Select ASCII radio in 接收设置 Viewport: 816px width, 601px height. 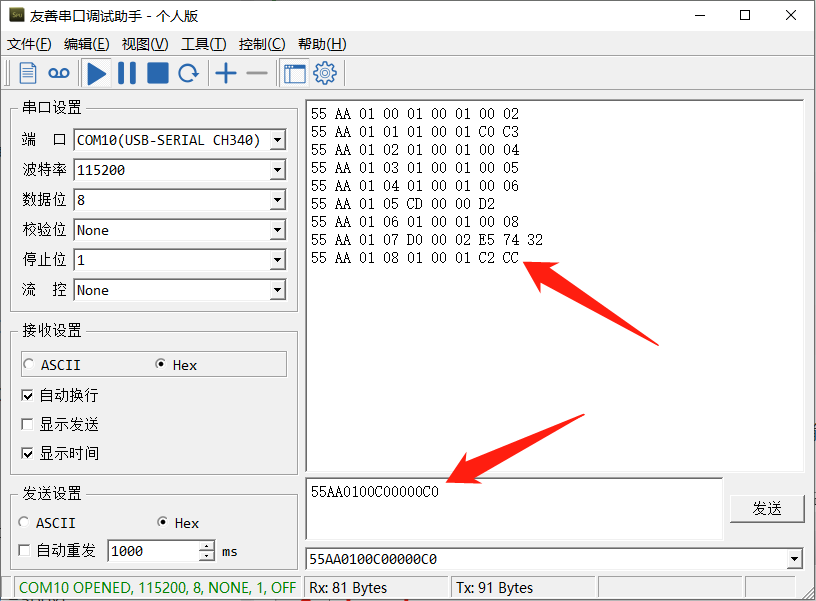[28, 365]
